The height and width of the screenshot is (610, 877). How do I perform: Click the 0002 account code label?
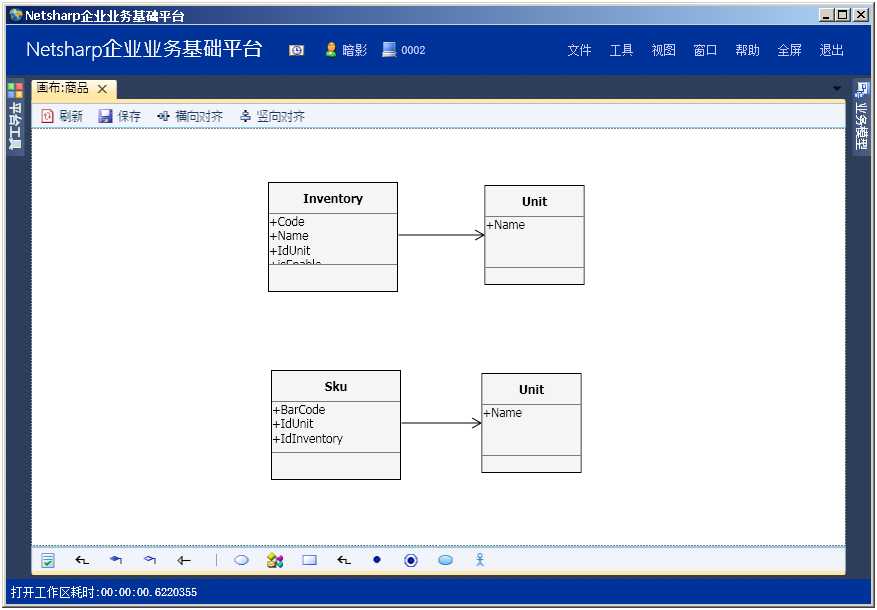coord(413,50)
